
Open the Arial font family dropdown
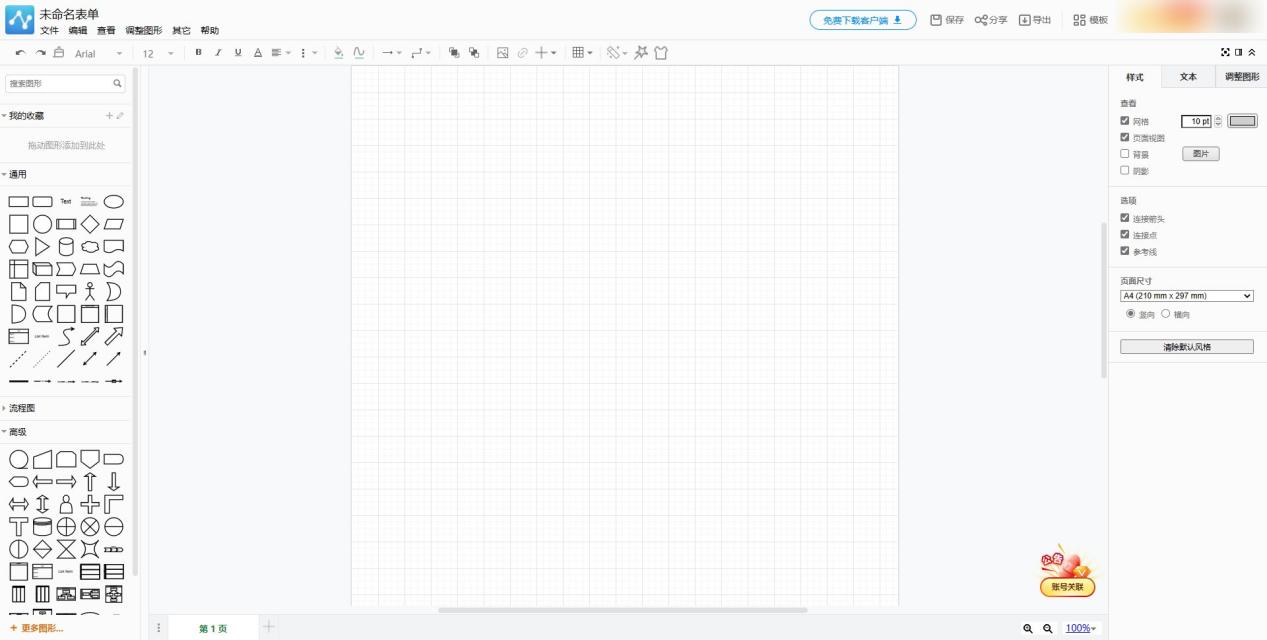pos(99,54)
